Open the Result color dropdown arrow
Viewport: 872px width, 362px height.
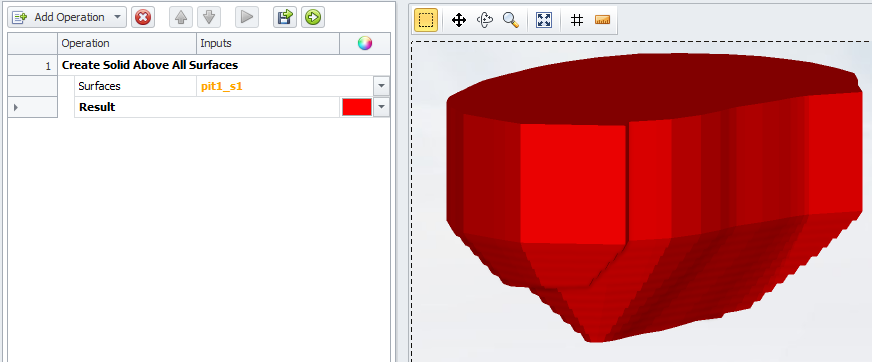[x=382, y=107]
